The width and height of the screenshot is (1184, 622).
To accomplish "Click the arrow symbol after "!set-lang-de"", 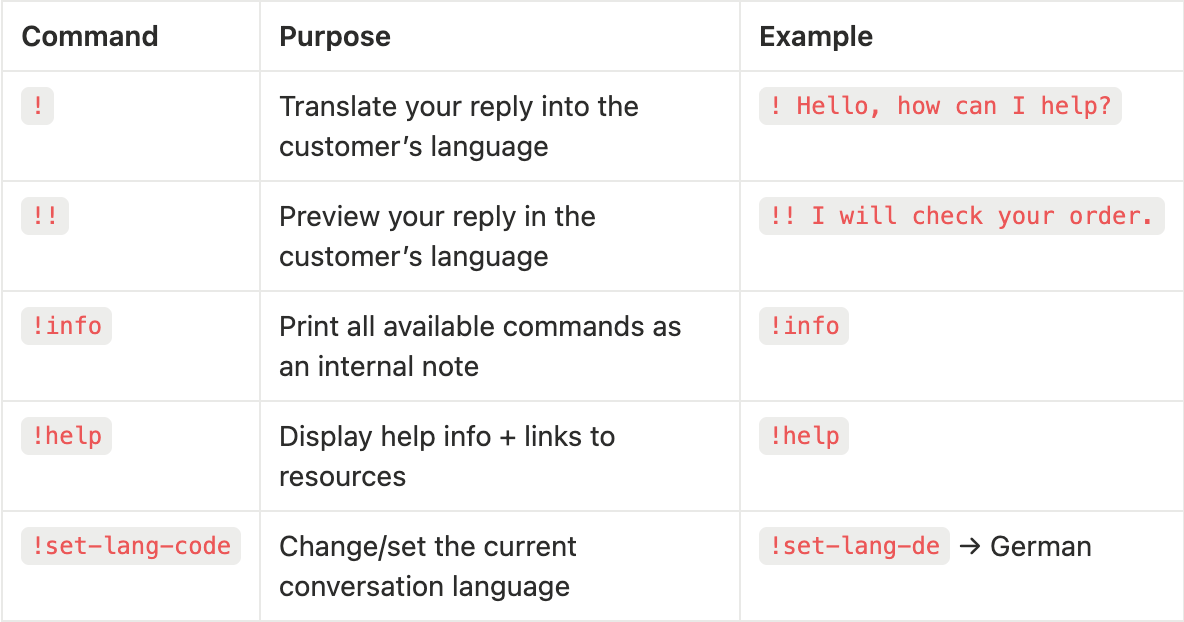I will [x=969, y=547].
